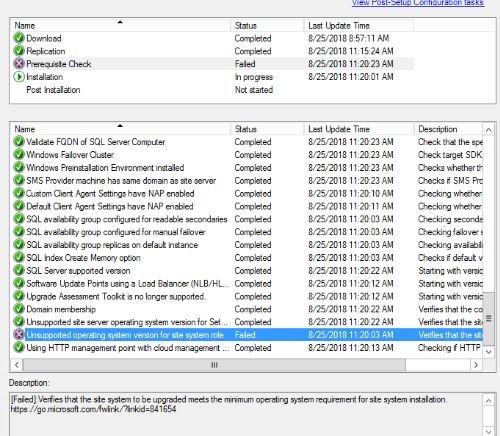Select 'SQL Index Create Memory option' row text
This screenshot has height=436, width=500.
point(83,258)
